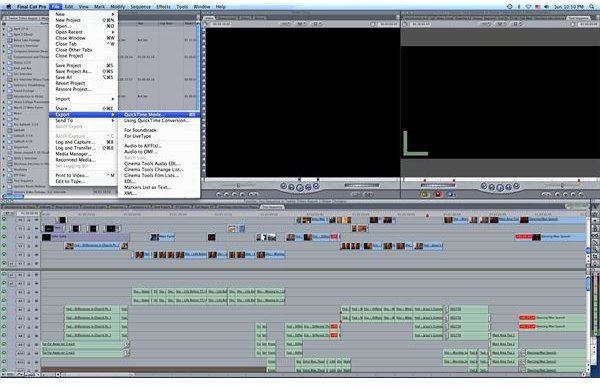Lock video track V5

coord(29,228)
